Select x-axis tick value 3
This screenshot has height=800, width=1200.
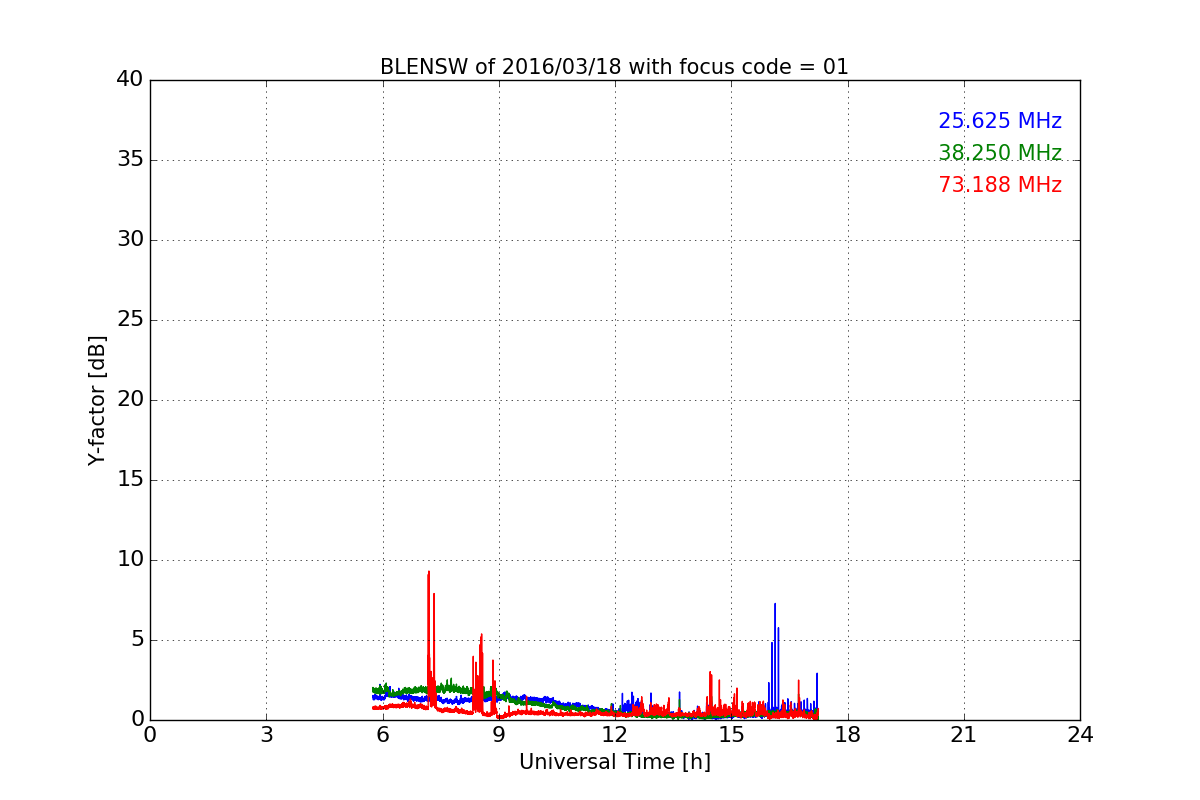pyautogui.click(x=266, y=735)
